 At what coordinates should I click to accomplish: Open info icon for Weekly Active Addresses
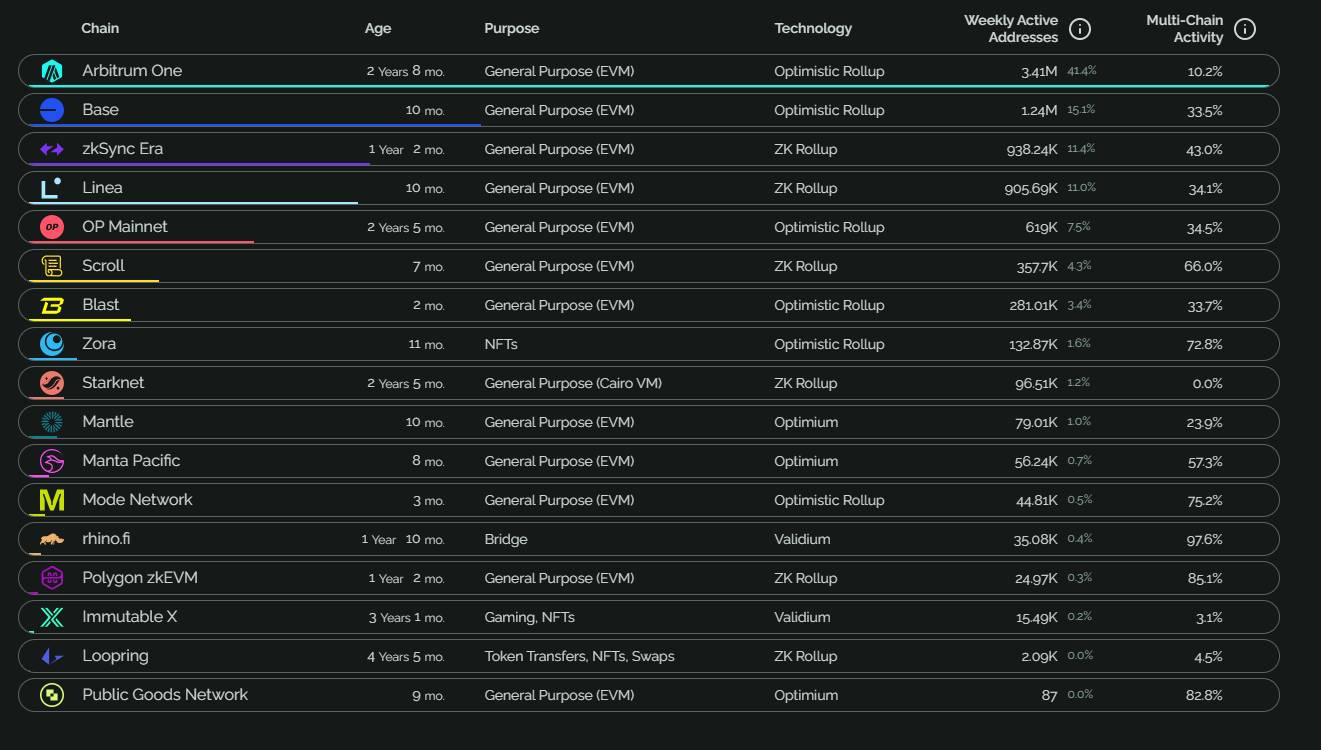coord(1080,29)
